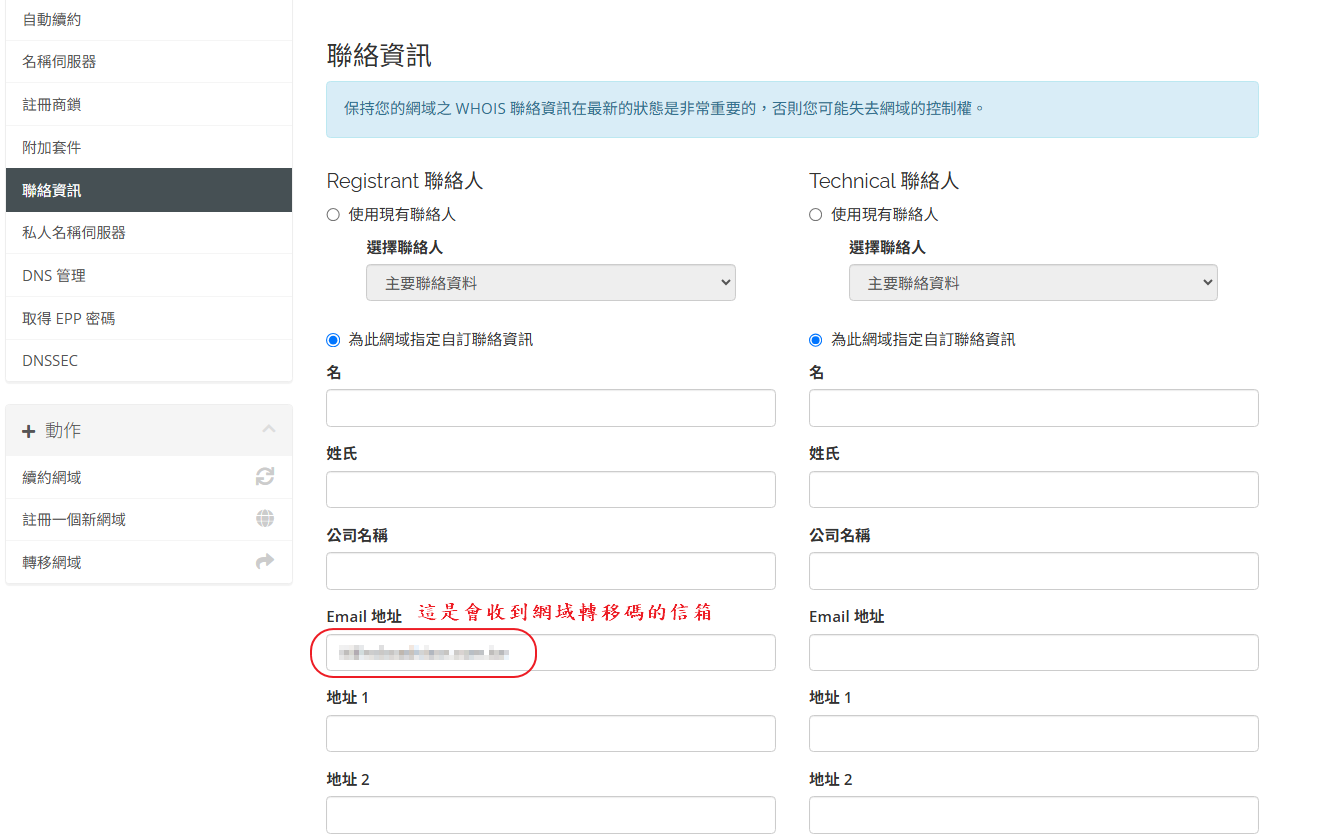Click the 續約網域 action link
This screenshot has height=839, width=1326.
tap(52, 478)
